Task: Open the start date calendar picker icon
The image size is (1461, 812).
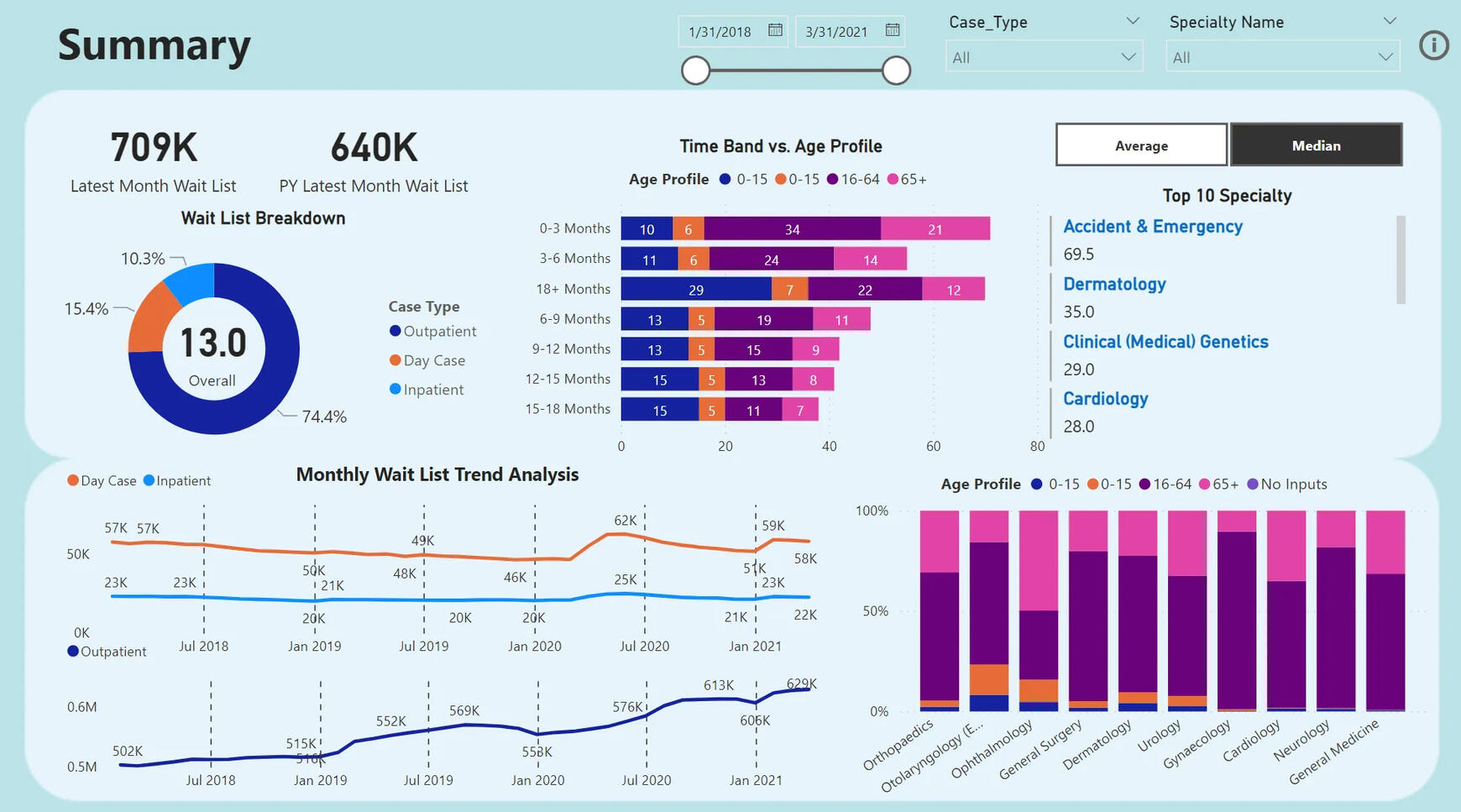Action: coord(775,30)
